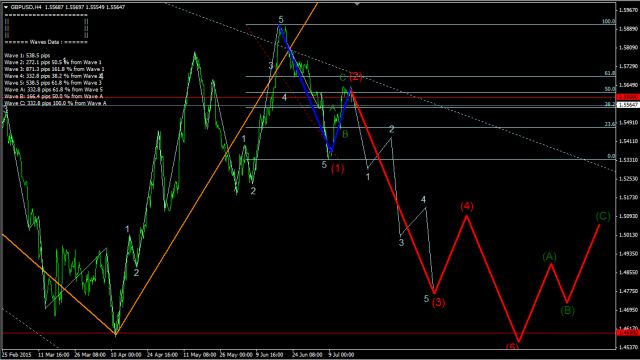
Task: Click the triangle arrow beside GBPUSD,H4 title
Action: pyautogui.click(x=6, y=7)
